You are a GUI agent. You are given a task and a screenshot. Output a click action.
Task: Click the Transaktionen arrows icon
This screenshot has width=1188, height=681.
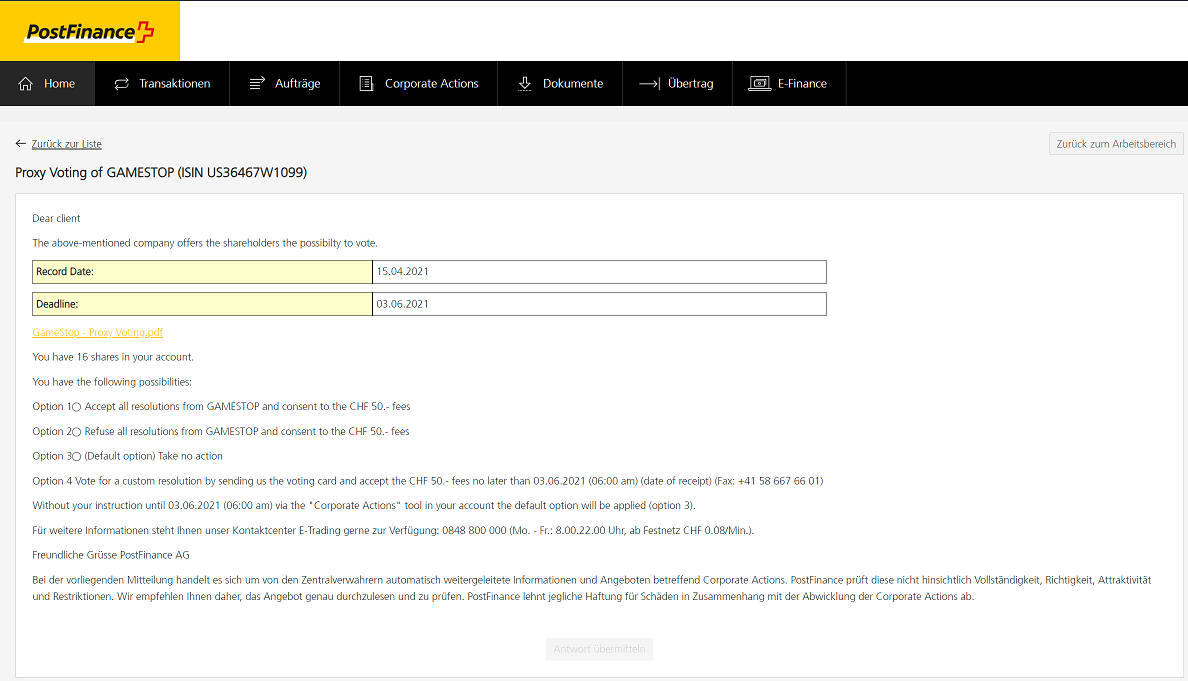point(121,83)
